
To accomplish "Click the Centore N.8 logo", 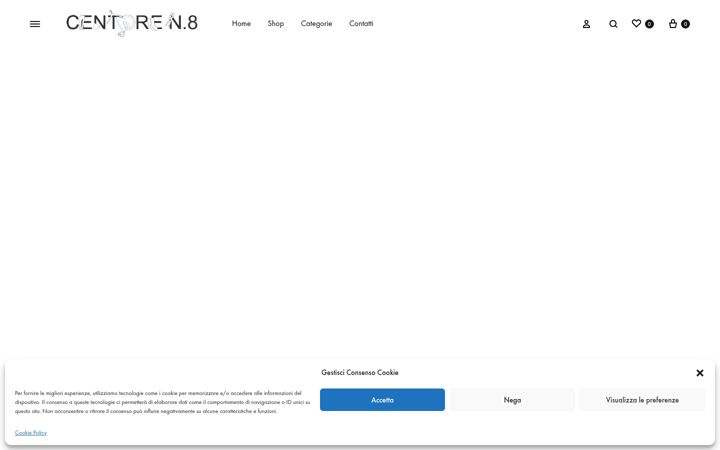I will tap(132, 23).
